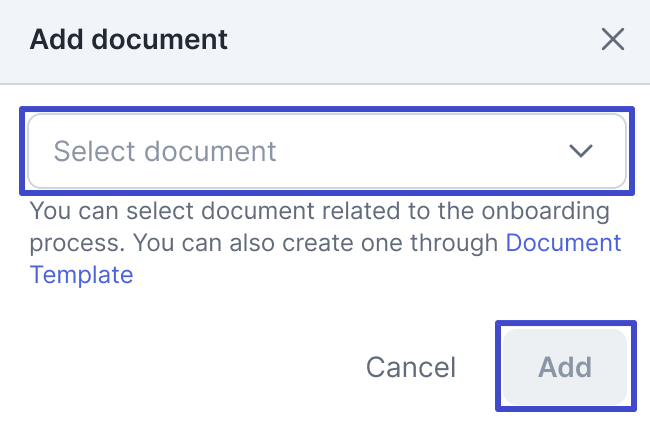This screenshot has height=438, width=650.
Task: Click the Add button
Action: tap(565, 366)
